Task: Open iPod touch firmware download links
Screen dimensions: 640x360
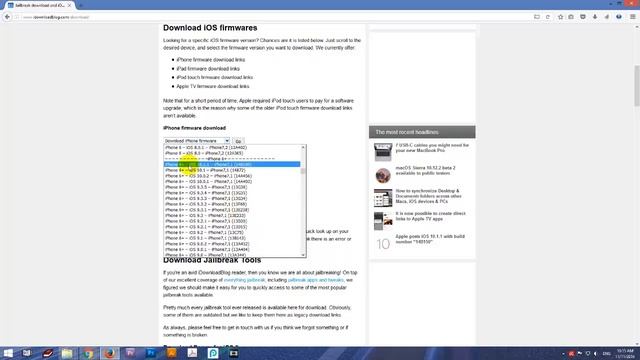Action: pos(215,77)
